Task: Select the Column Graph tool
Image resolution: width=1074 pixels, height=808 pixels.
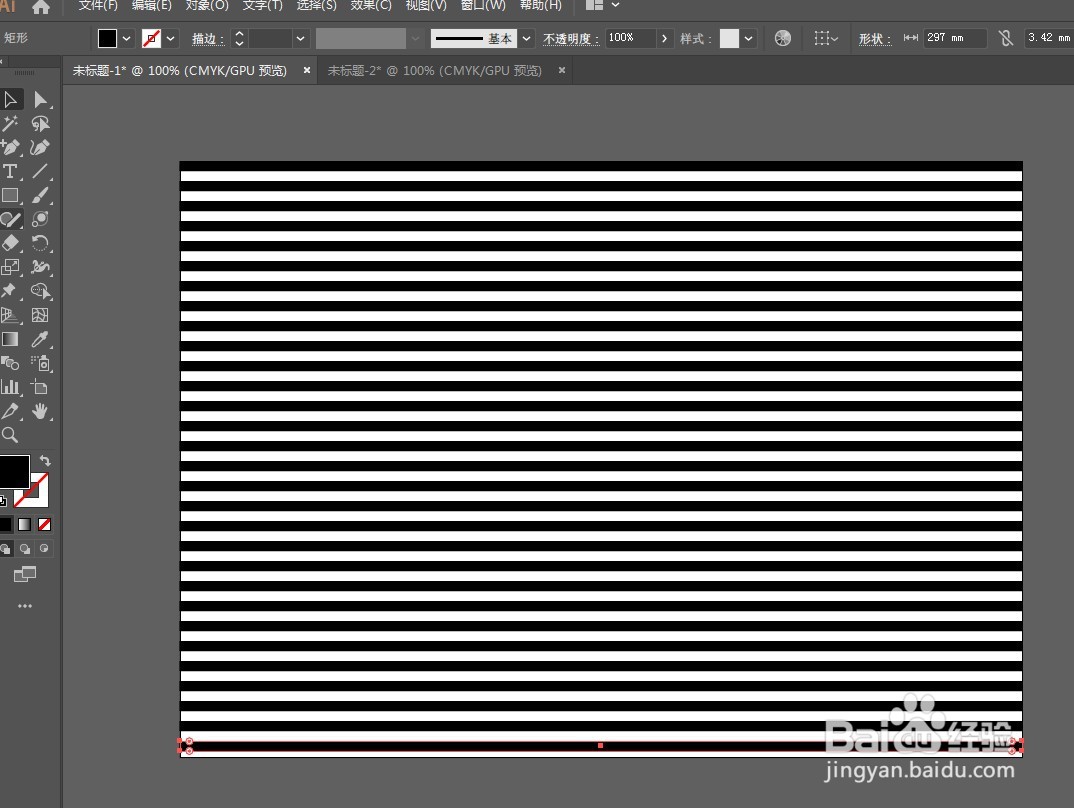Action: pos(10,387)
